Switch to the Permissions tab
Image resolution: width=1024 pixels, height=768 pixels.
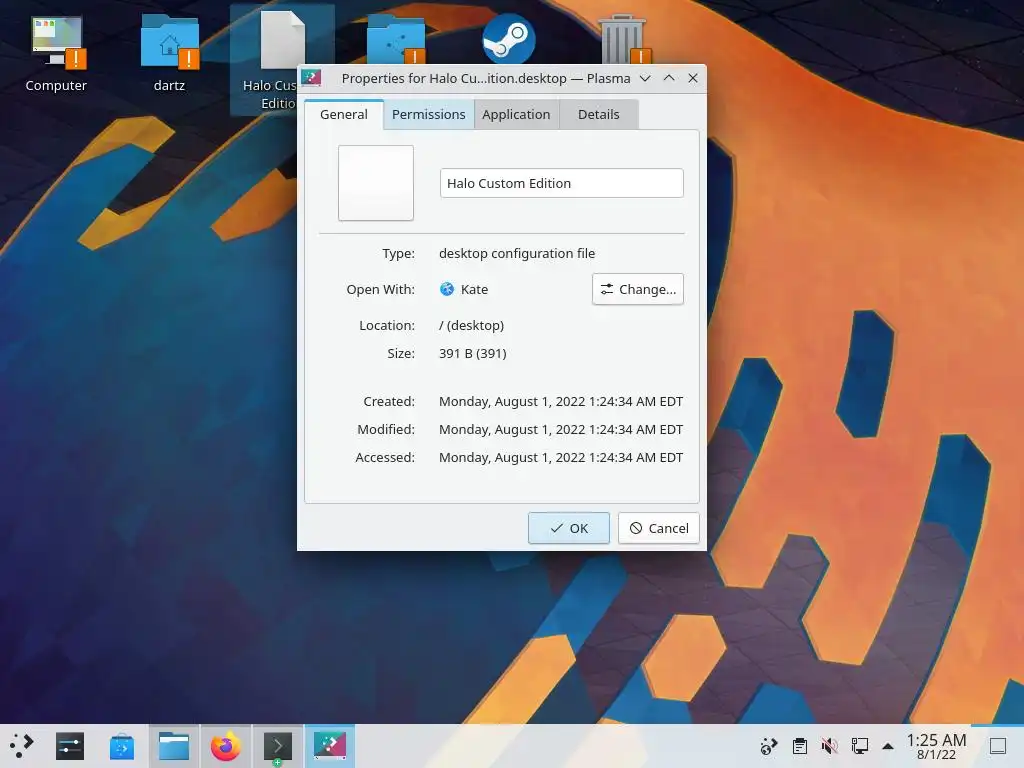pos(428,114)
